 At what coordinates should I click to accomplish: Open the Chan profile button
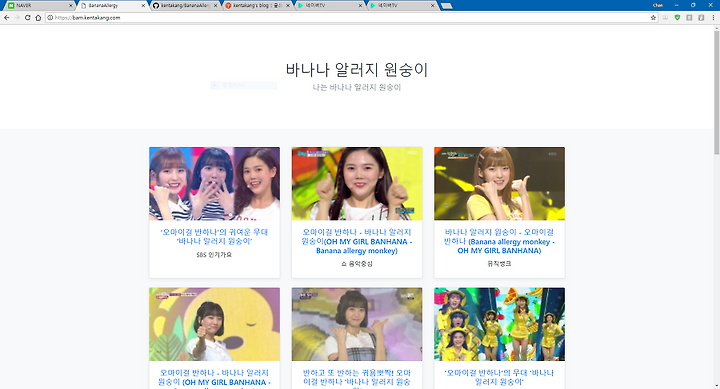658,5
